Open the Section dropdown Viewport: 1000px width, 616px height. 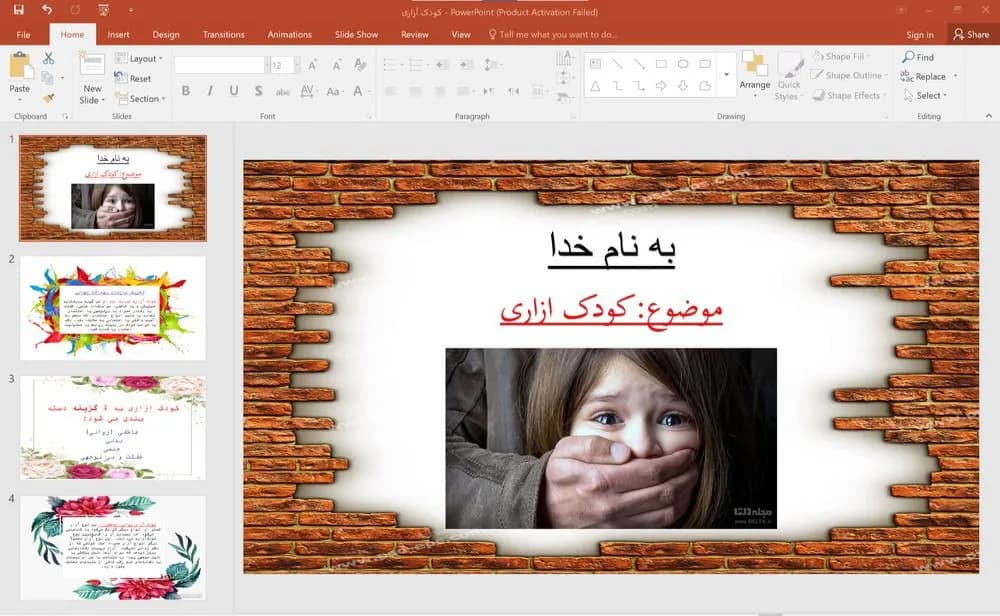pyautogui.click(x=140, y=99)
